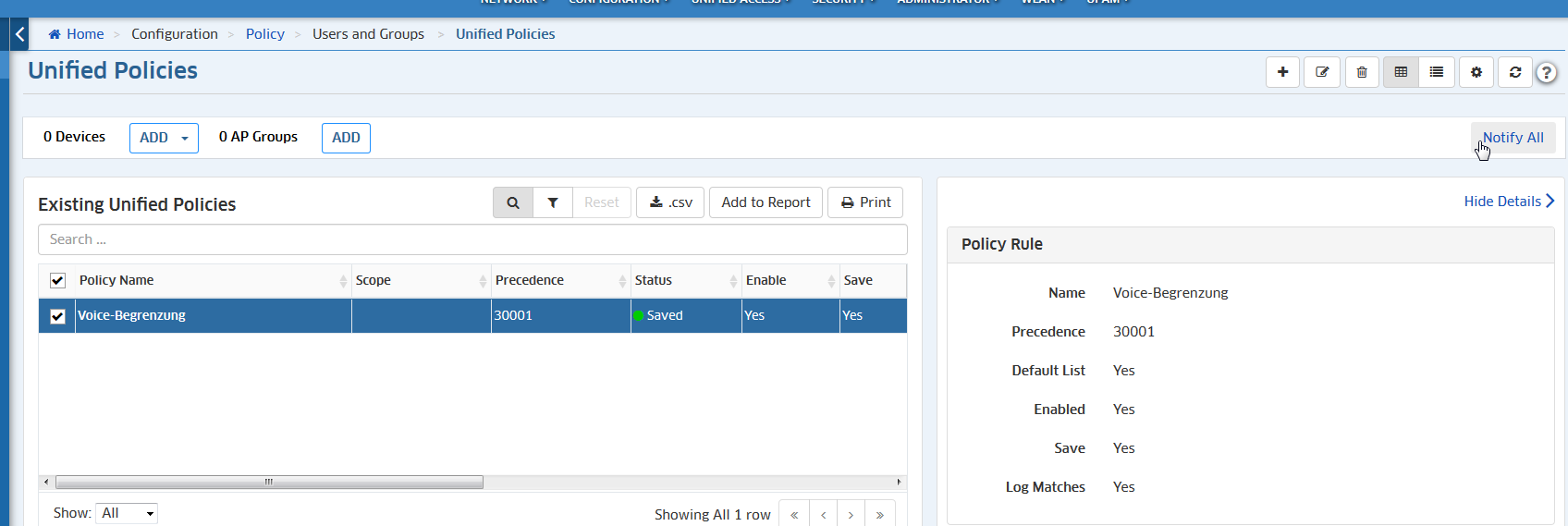The width and height of the screenshot is (1568, 526).
Task: Click the trash delete icon
Action: 1362,72
